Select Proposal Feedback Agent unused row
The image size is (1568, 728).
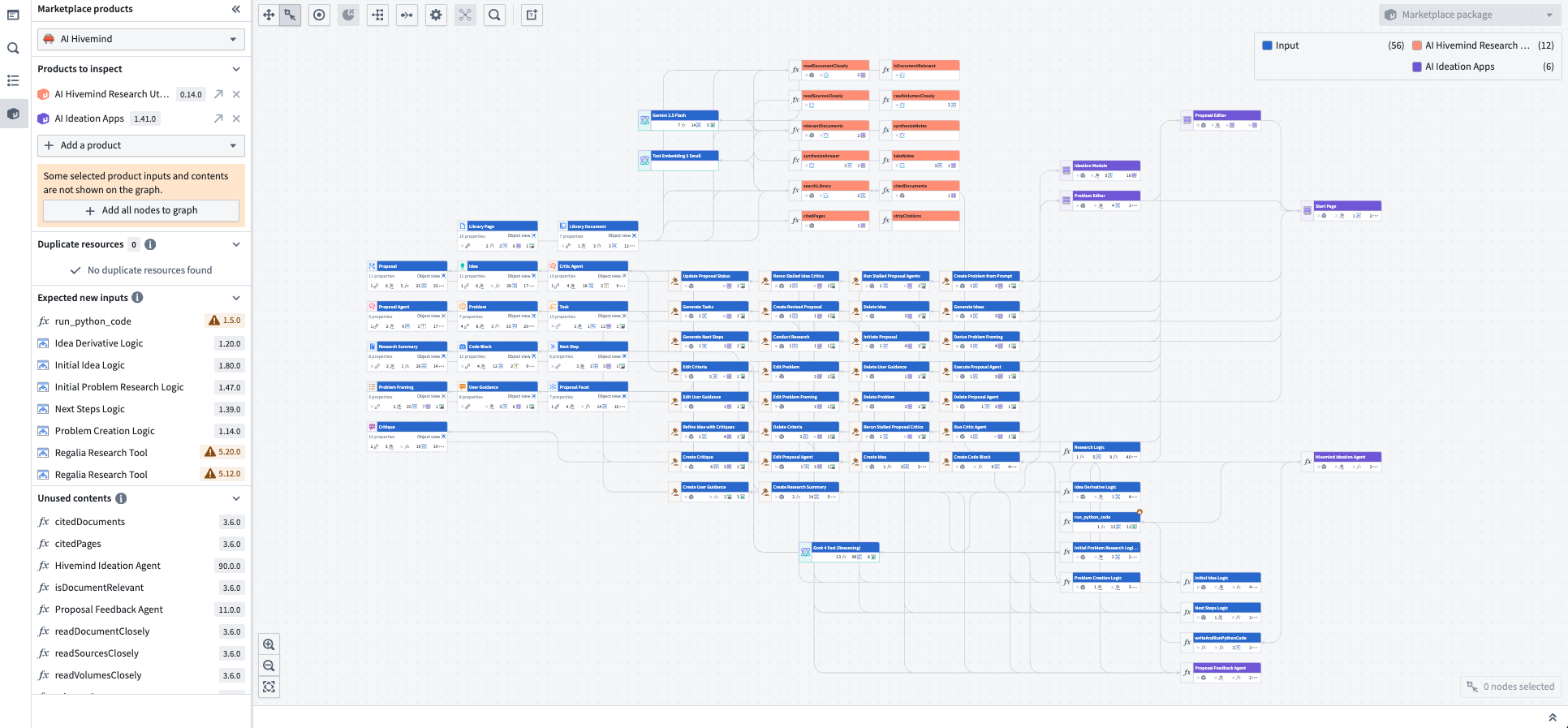(141, 610)
